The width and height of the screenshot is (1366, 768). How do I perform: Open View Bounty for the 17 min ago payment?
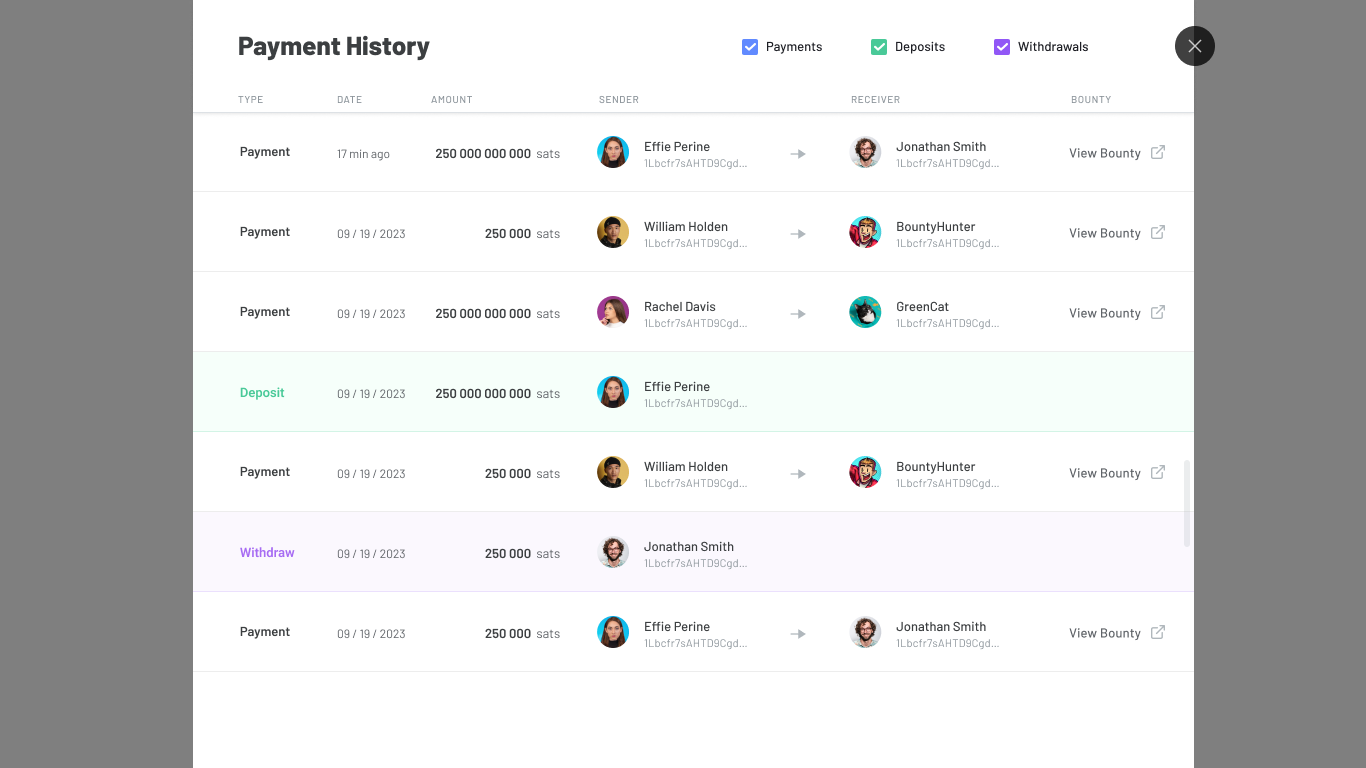[x=1104, y=152]
